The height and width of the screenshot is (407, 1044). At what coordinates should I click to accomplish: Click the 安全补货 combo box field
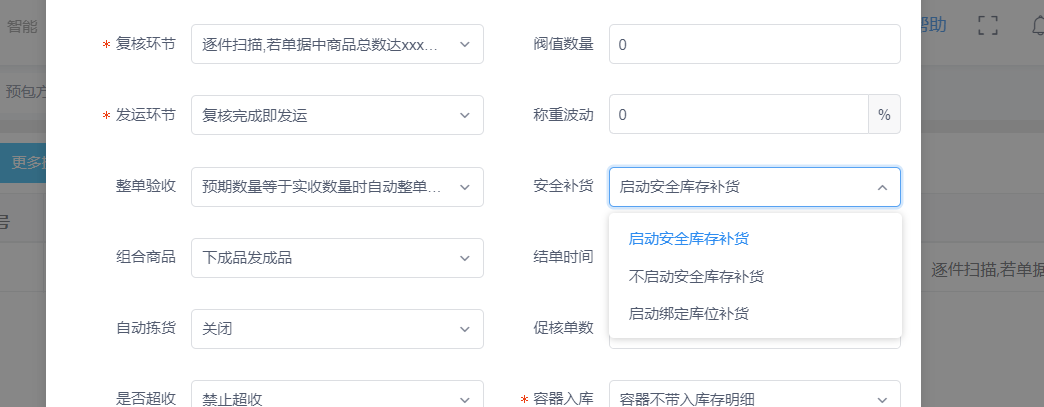754,187
